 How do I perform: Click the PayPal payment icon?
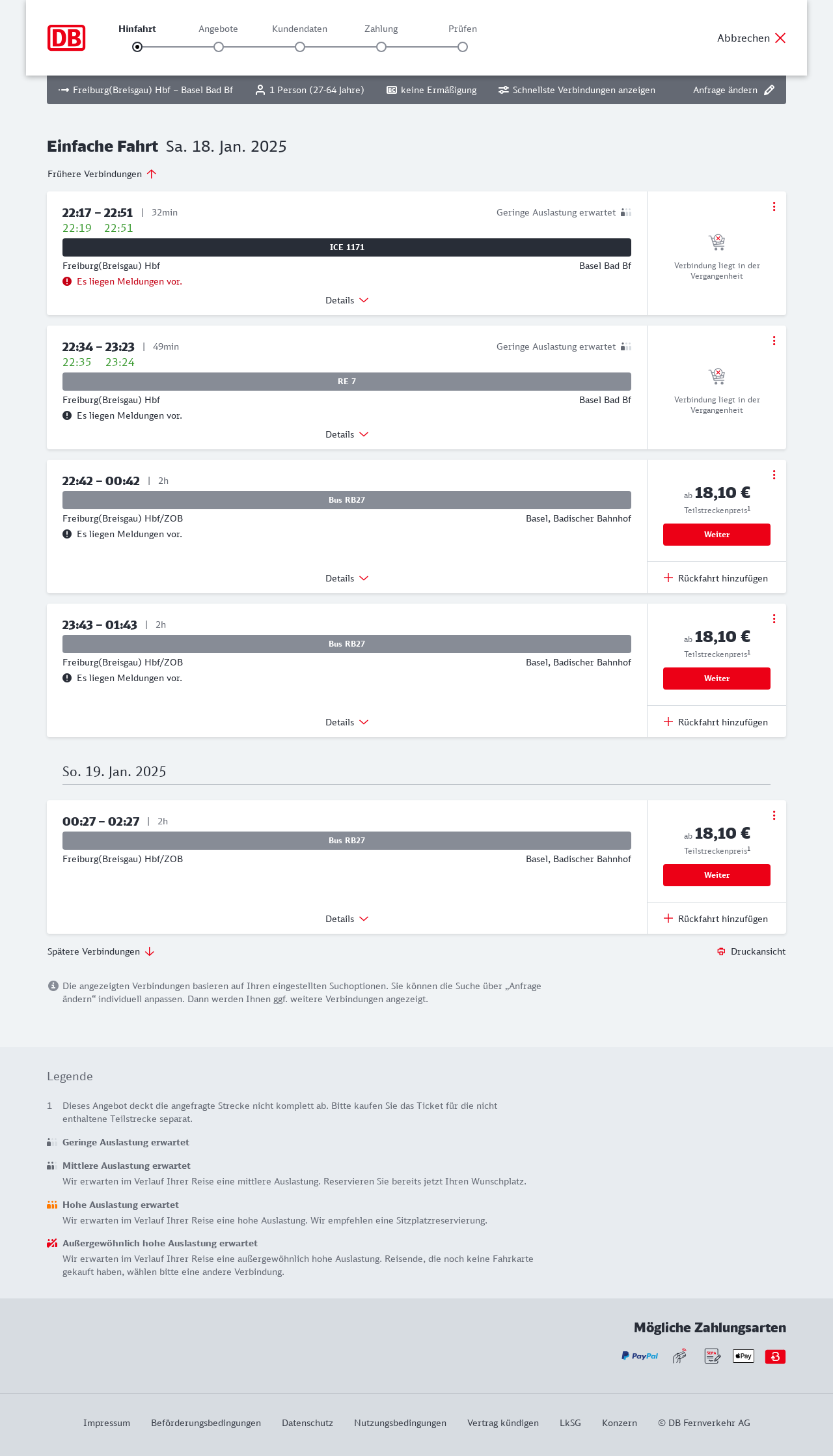640,1356
